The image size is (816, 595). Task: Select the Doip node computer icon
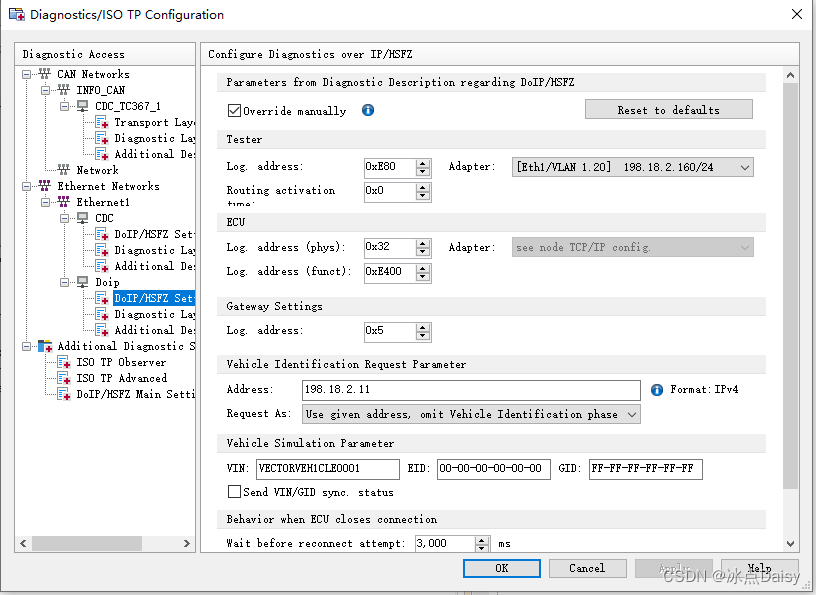click(82, 281)
